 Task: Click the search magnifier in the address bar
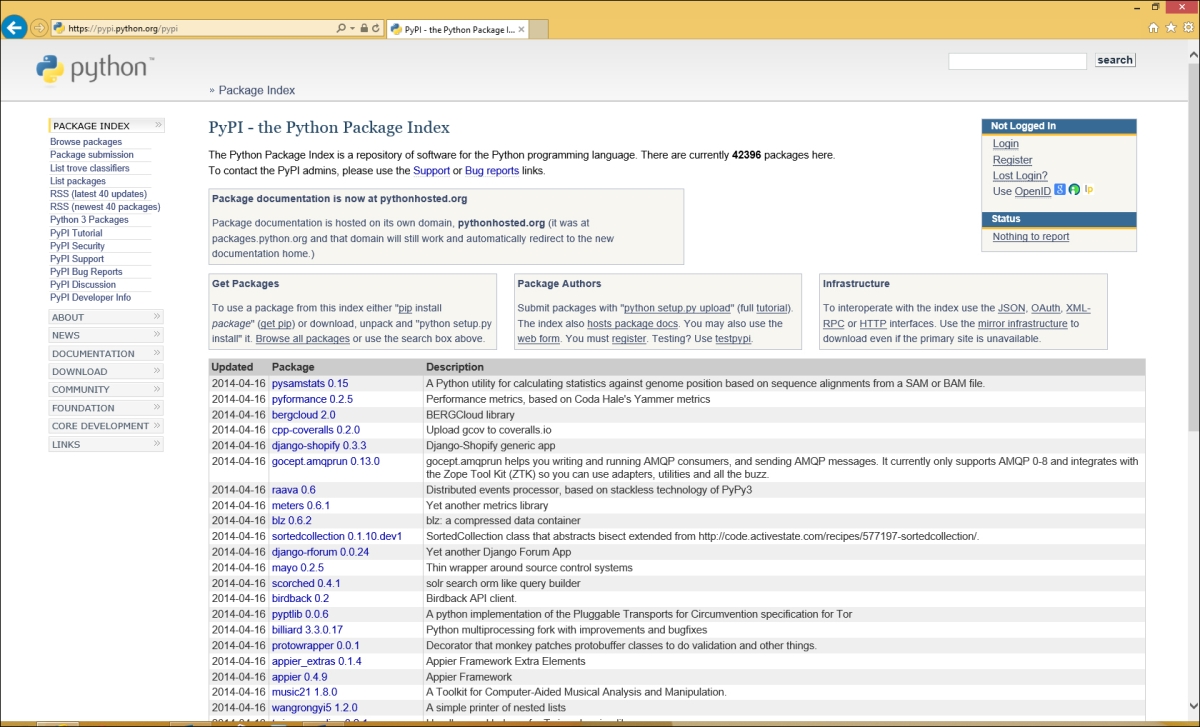point(341,29)
